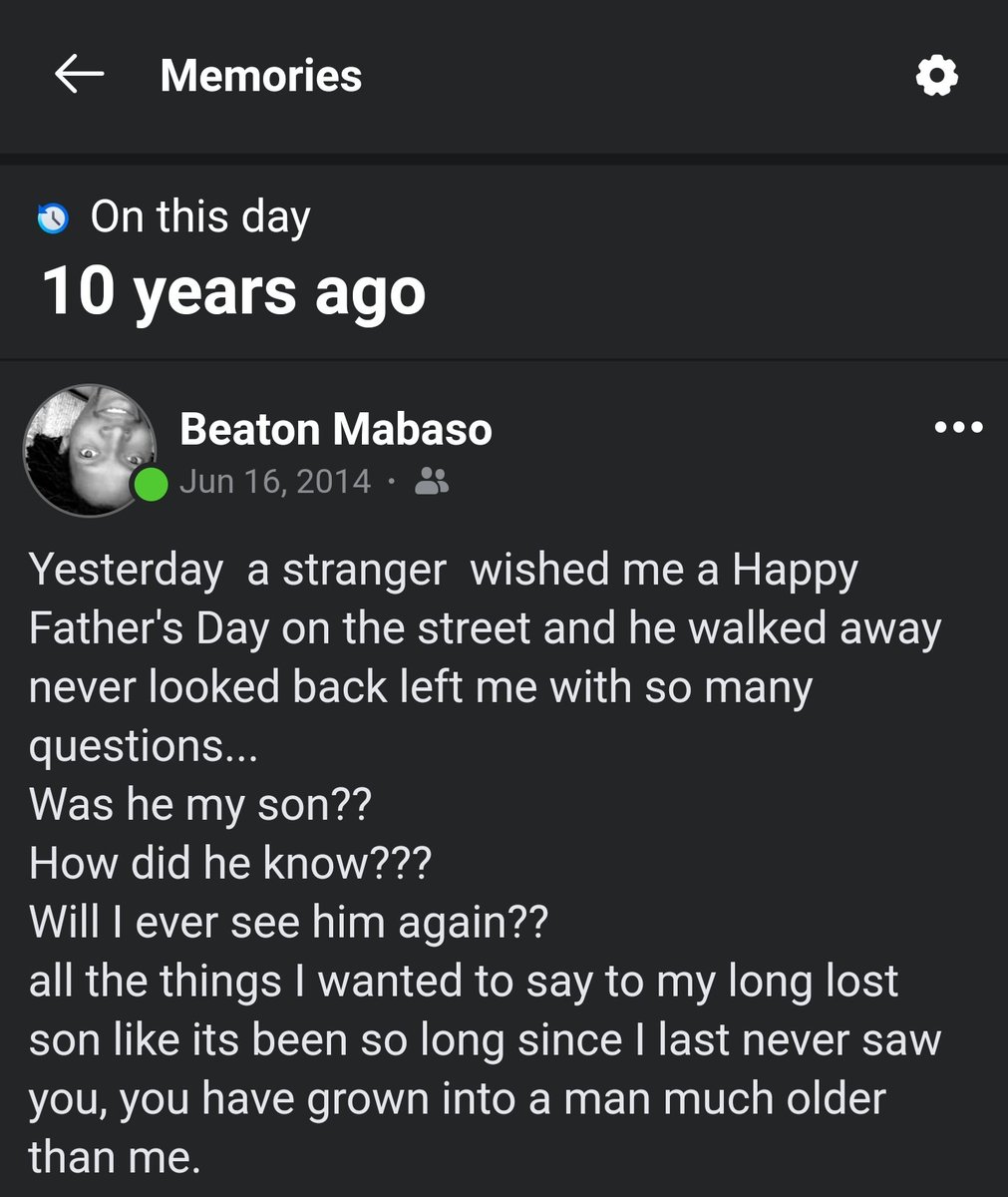This screenshot has height=1197, width=1008.
Task: Select the "On this day" label
Action: pyautogui.click(x=200, y=217)
